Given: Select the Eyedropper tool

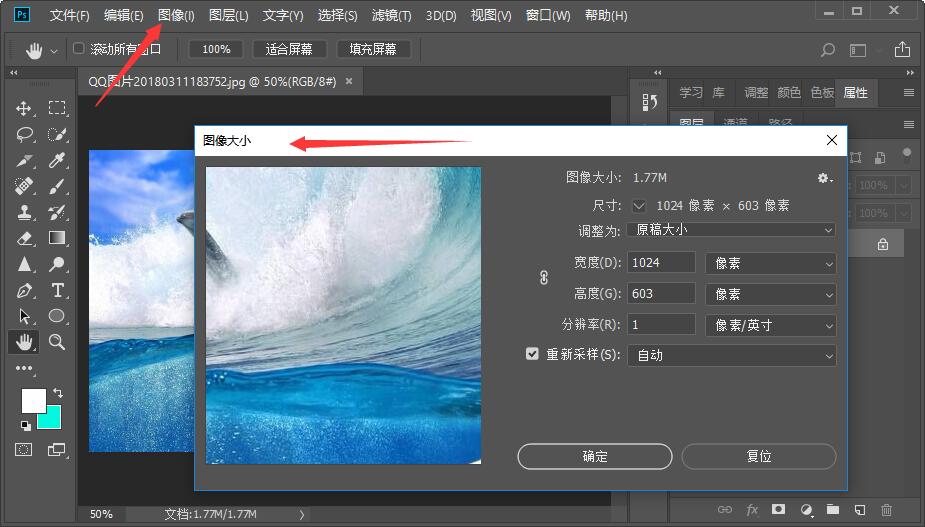Looking at the screenshot, I should [57, 161].
